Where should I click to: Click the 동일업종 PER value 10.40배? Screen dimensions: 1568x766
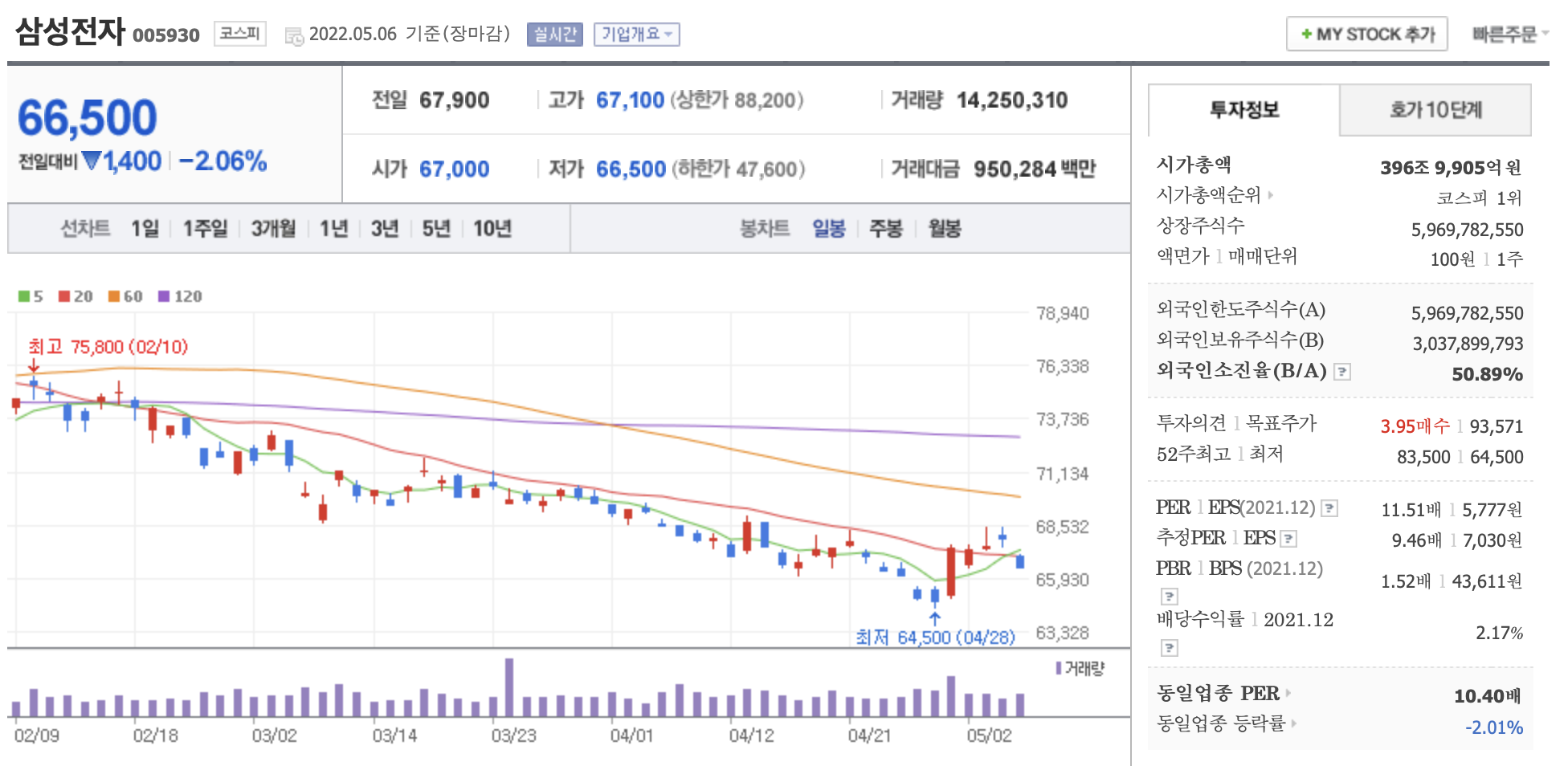click(1487, 696)
